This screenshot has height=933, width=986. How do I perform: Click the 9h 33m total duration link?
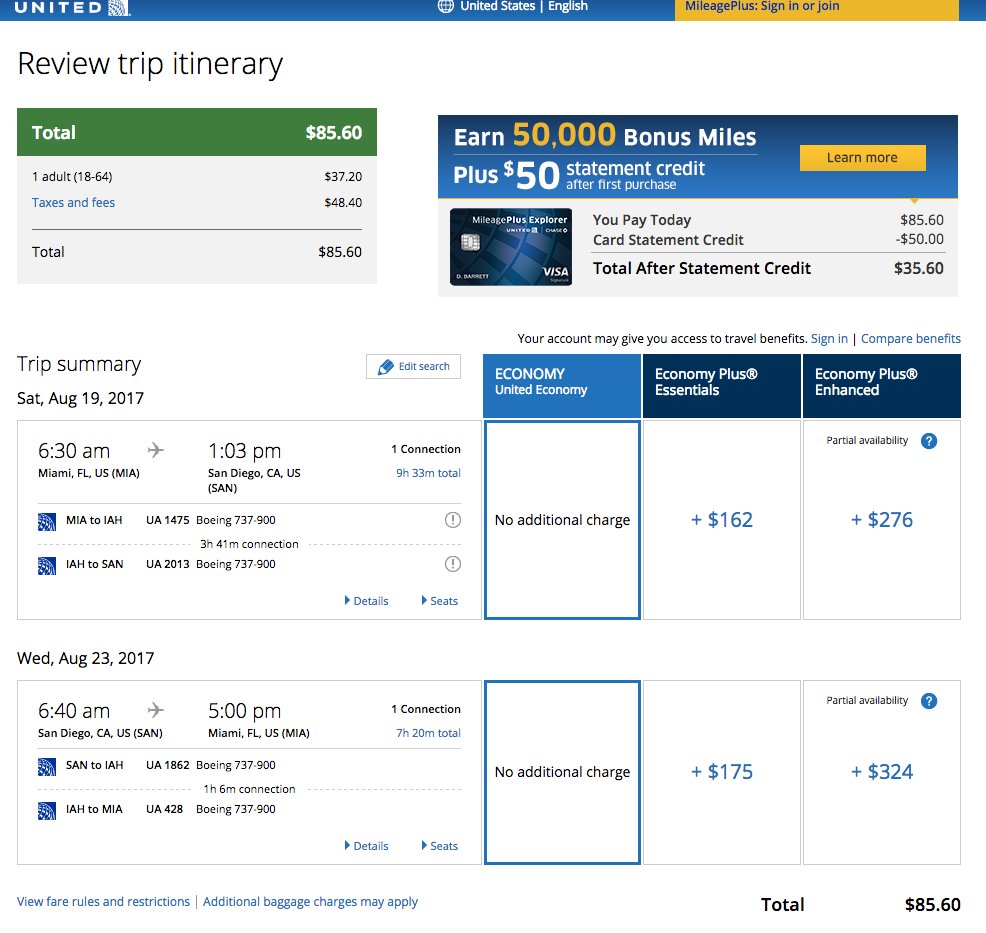428,473
